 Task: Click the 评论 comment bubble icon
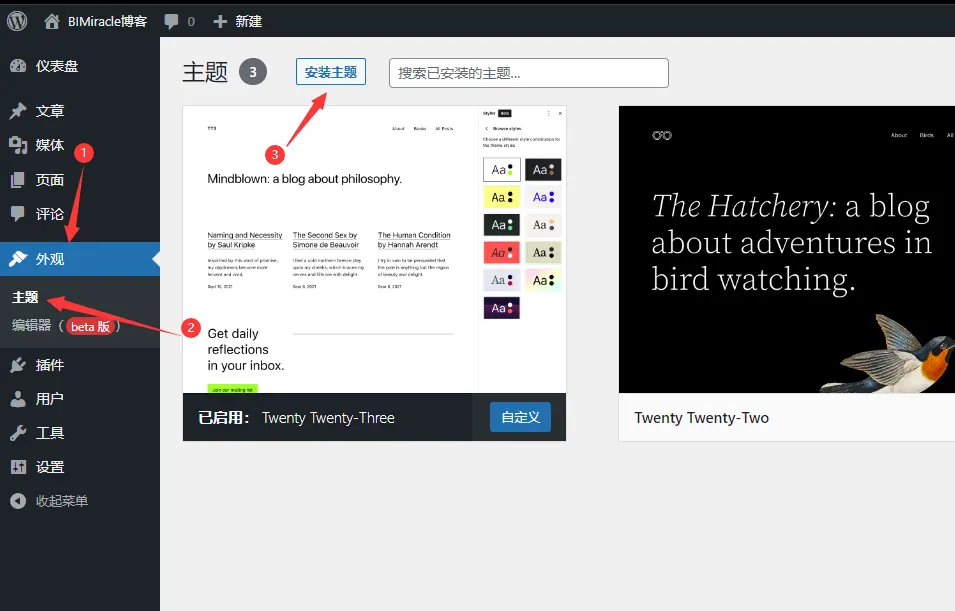[x=18, y=213]
